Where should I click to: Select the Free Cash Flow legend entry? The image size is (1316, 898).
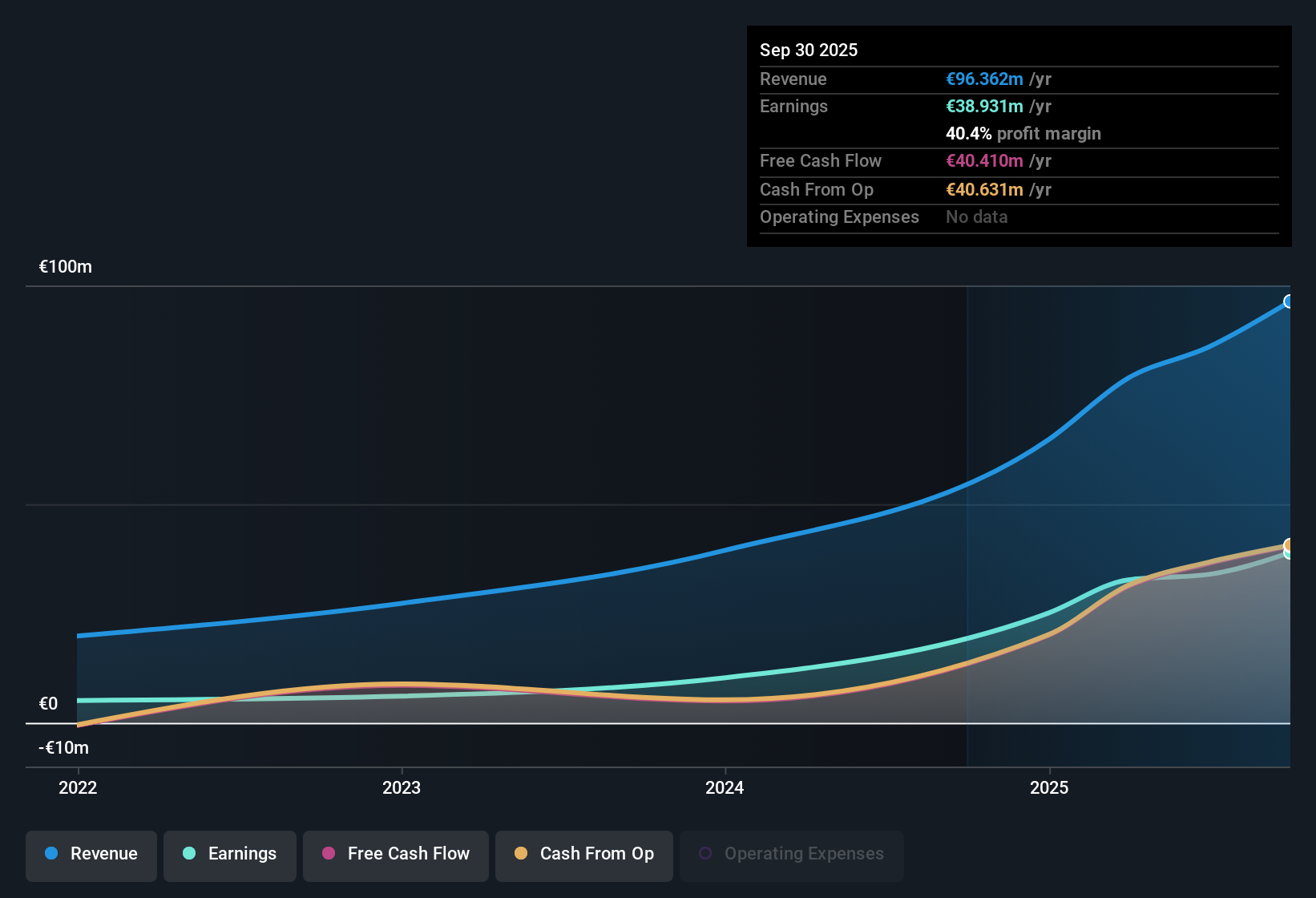click(395, 854)
